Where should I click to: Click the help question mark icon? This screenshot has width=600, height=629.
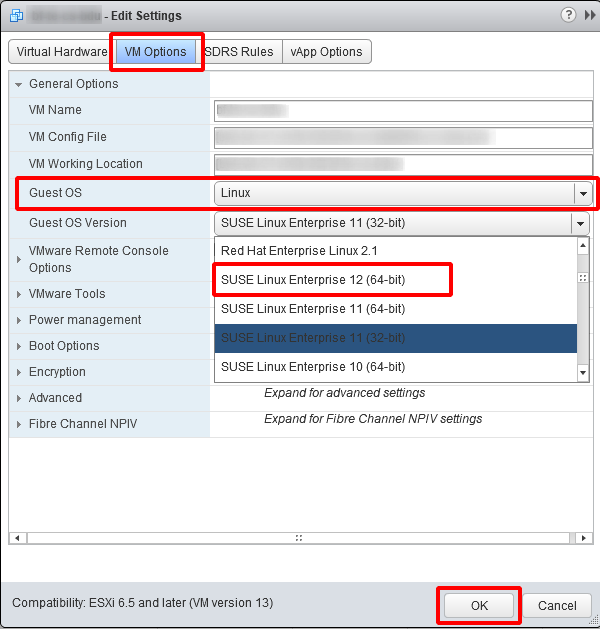[568, 15]
